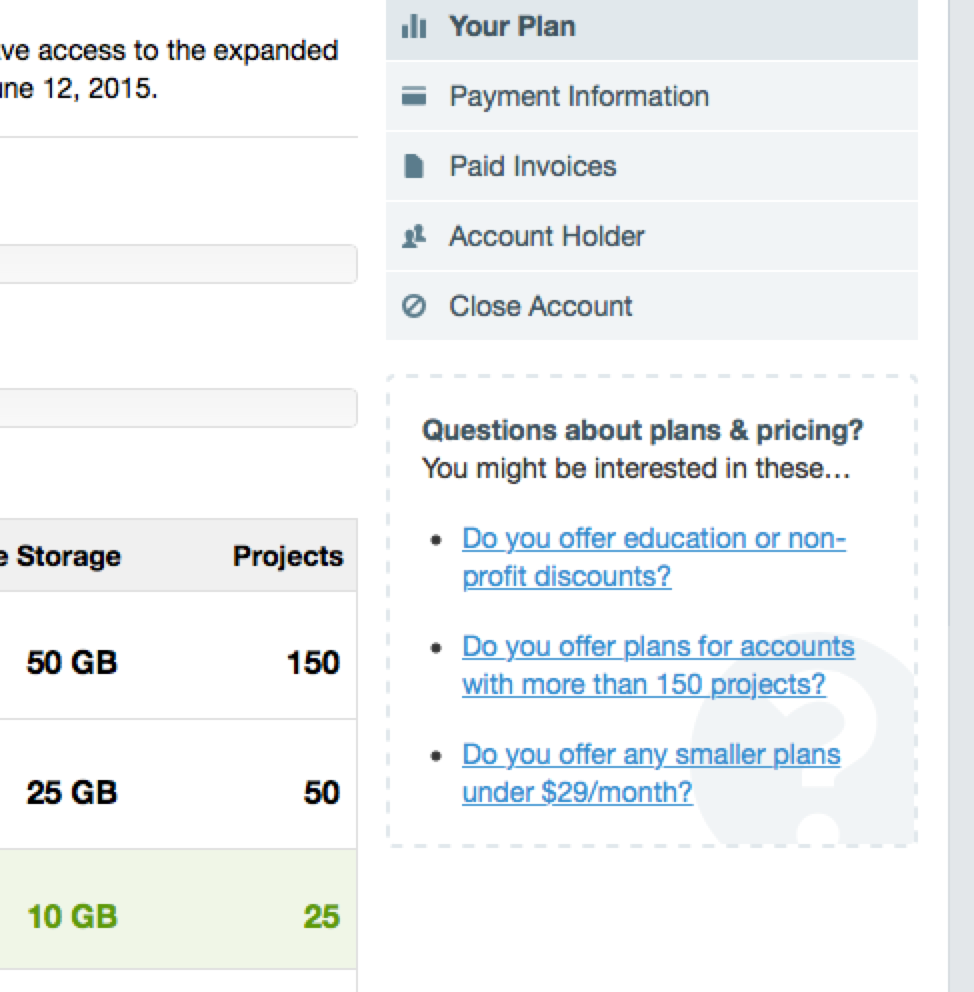Click the bar chart icon beside Your Plan
Image resolution: width=974 pixels, height=992 pixels.
coord(414,27)
